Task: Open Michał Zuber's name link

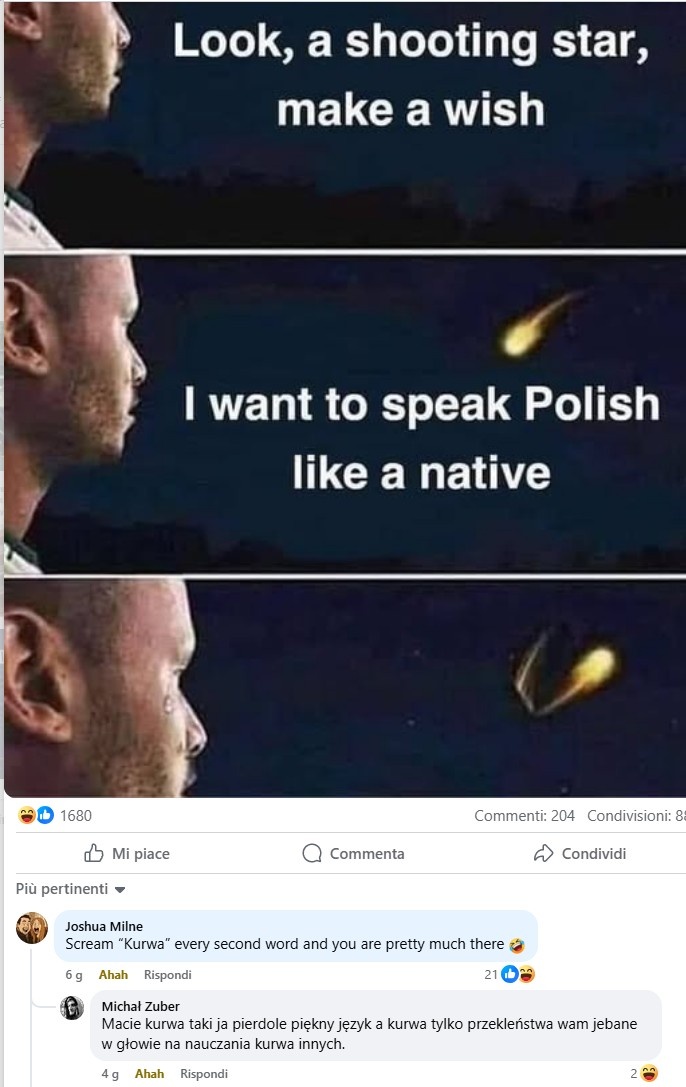Action: coord(141,1006)
